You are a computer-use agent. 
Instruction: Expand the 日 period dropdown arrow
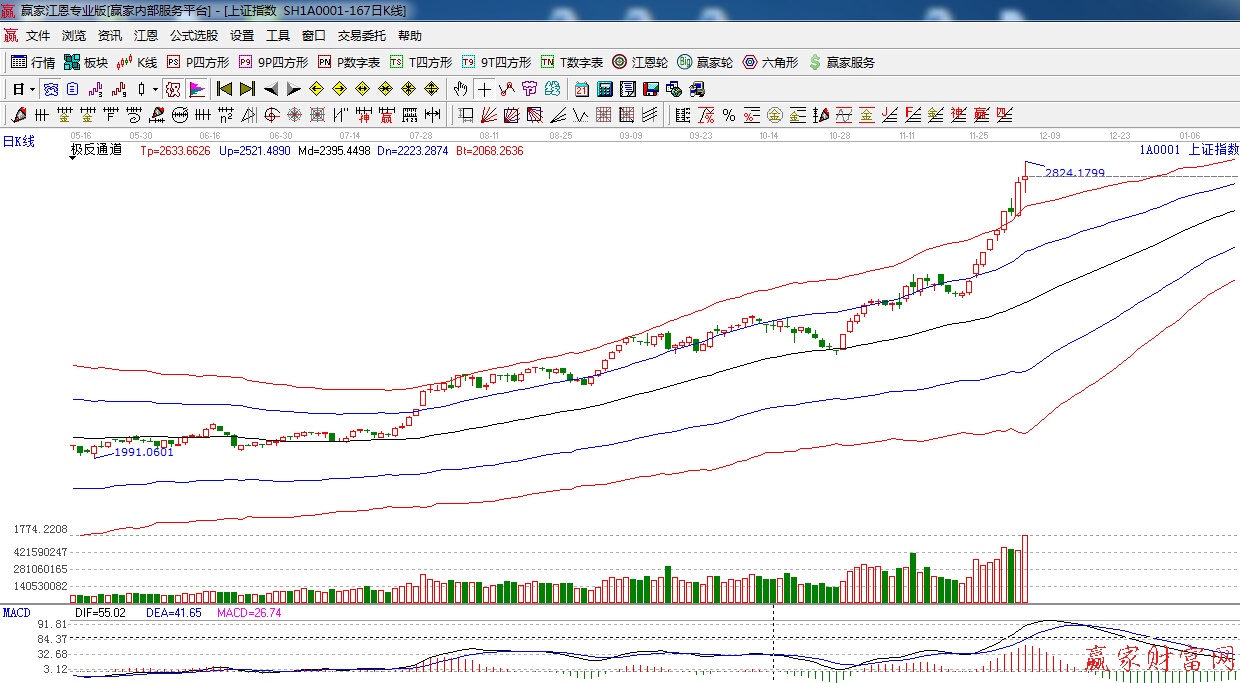coord(32,89)
